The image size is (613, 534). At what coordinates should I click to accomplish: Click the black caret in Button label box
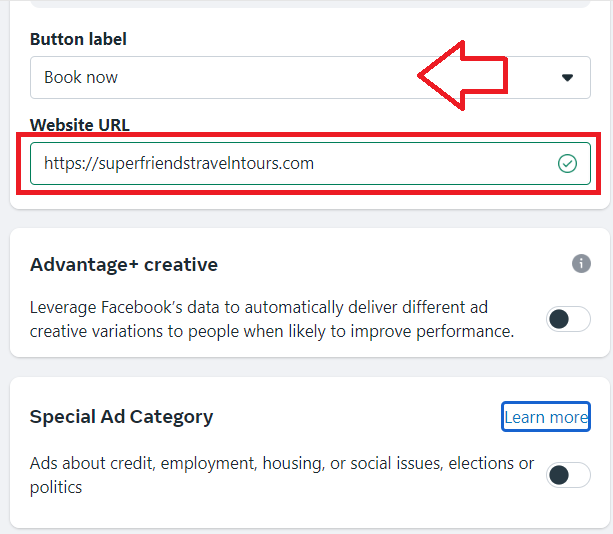coord(567,77)
